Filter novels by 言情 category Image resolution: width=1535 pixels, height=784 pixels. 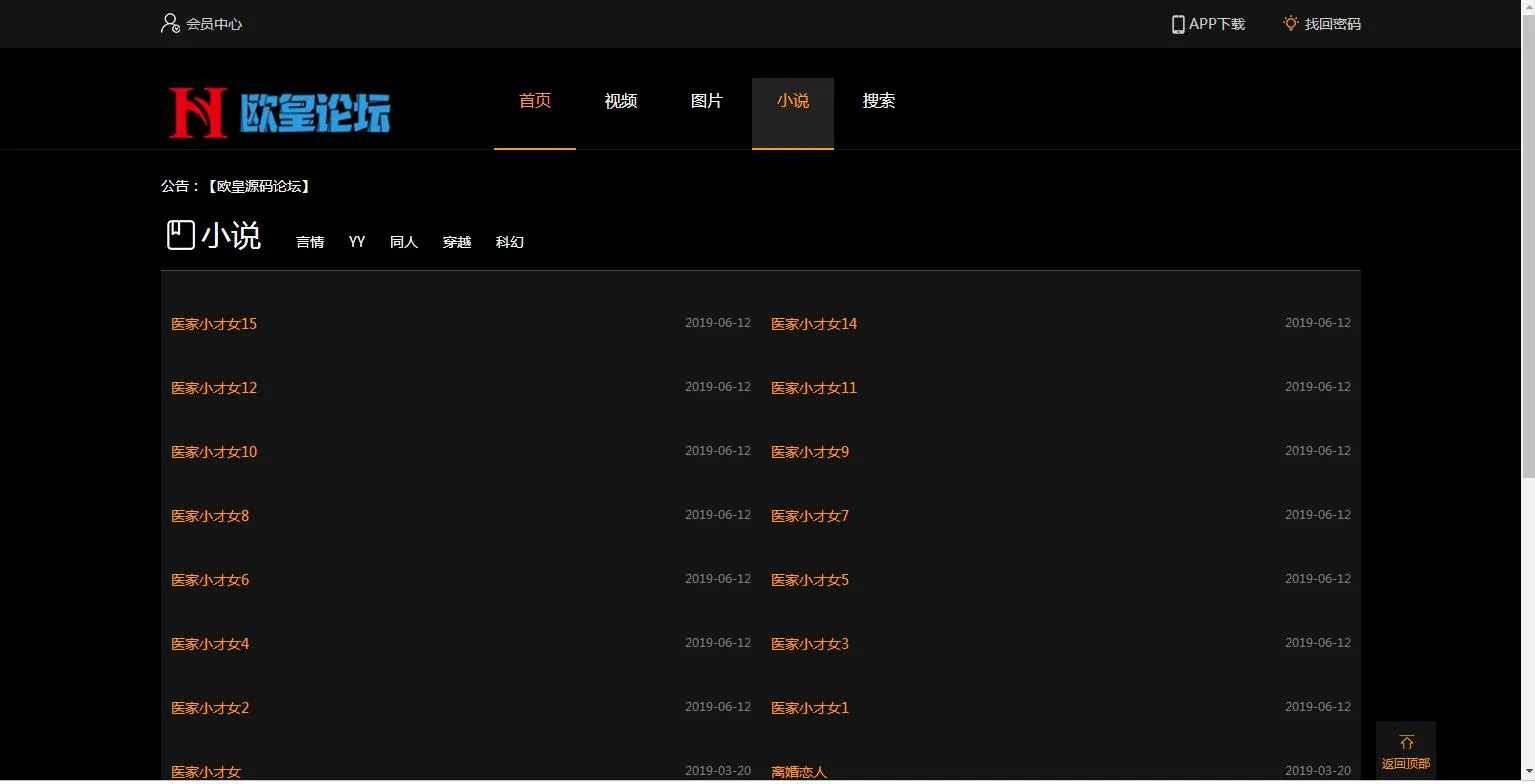(x=310, y=242)
